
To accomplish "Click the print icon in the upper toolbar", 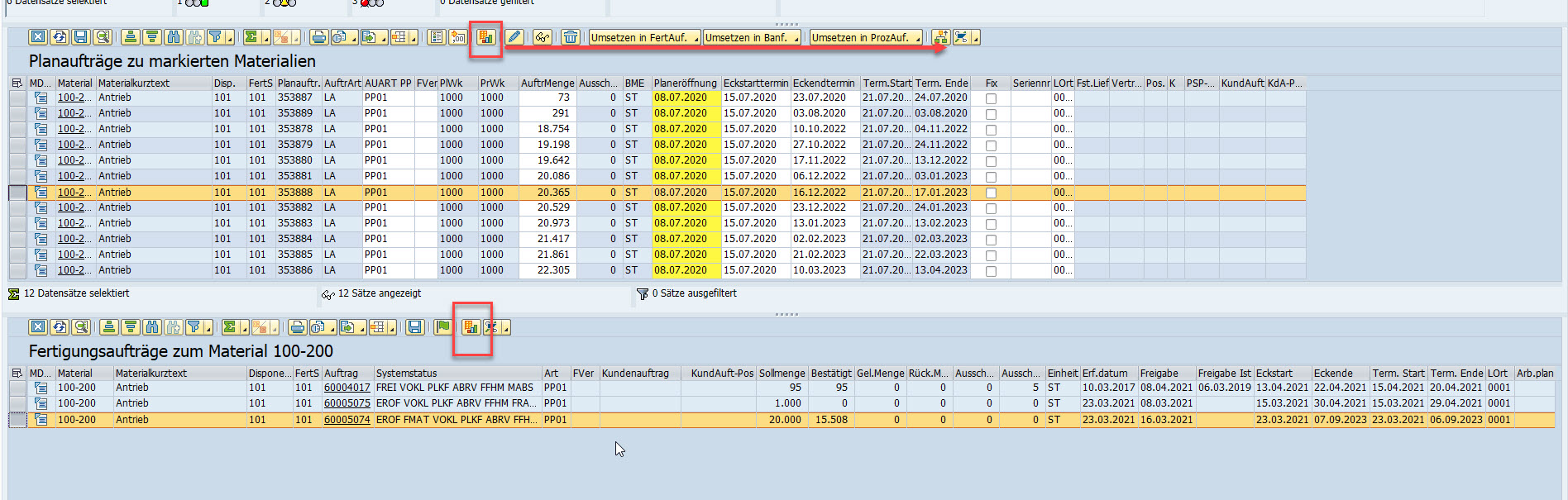I will pyautogui.click(x=318, y=37).
